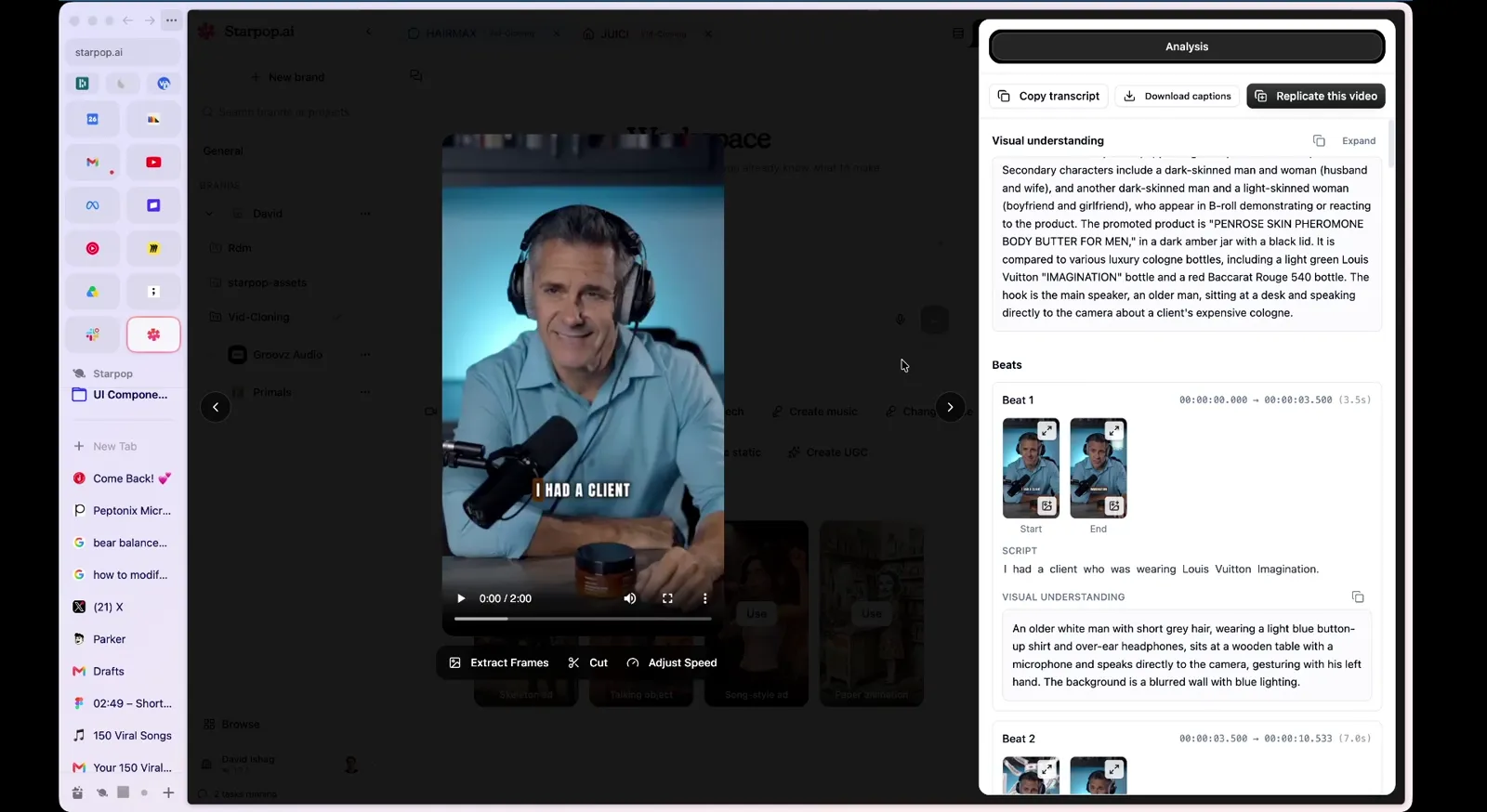The image size is (1487, 812).
Task: Enlarge the Beat 2 end frame
Action: coord(1113,769)
